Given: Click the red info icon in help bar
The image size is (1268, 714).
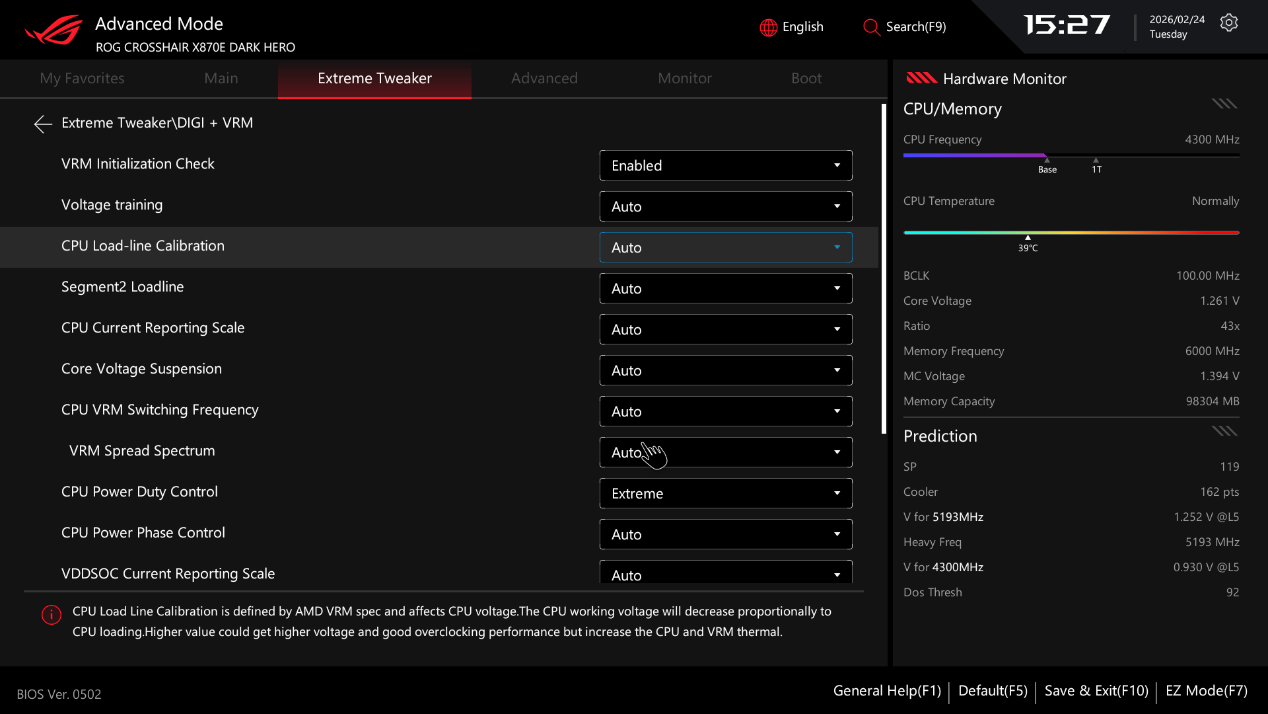Looking at the screenshot, I should (51, 615).
